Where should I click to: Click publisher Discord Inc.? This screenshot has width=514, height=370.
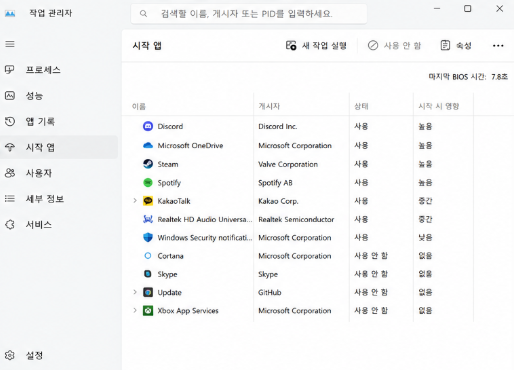(x=278, y=126)
